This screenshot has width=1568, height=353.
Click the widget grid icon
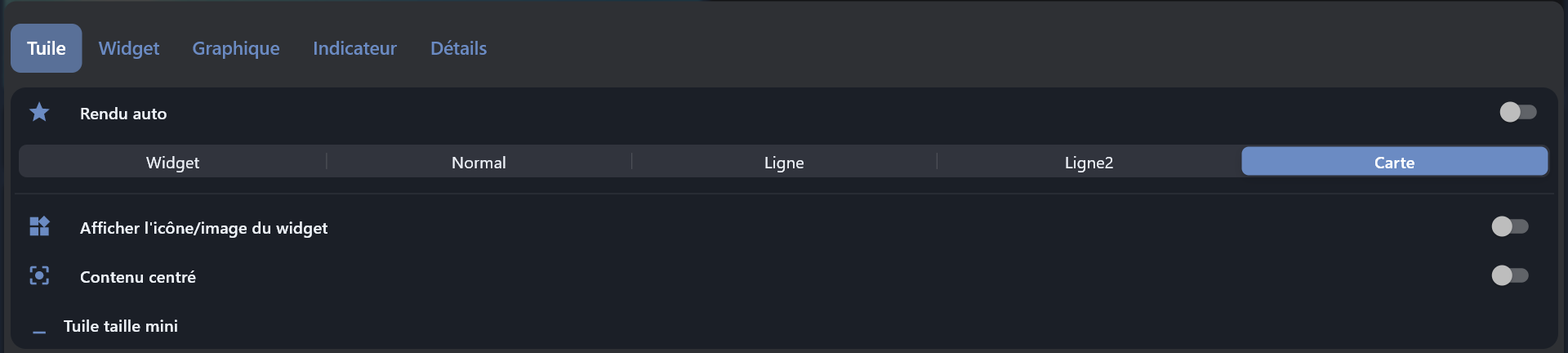tap(39, 226)
